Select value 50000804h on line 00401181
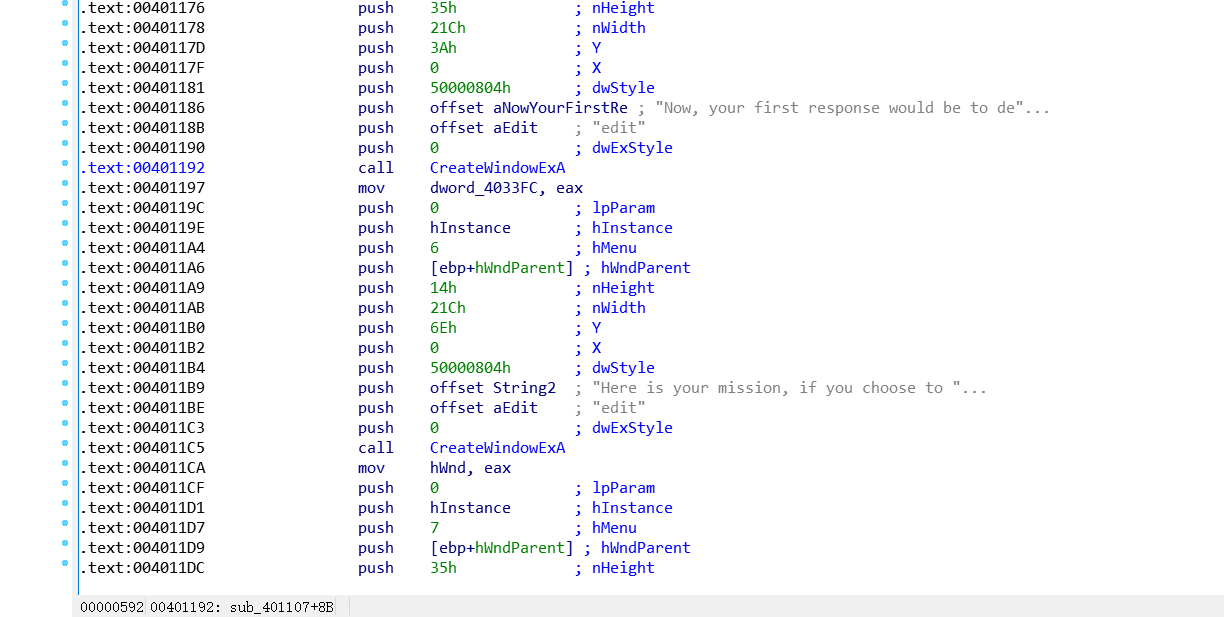The height and width of the screenshot is (617, 1224). tap(470, 88)
